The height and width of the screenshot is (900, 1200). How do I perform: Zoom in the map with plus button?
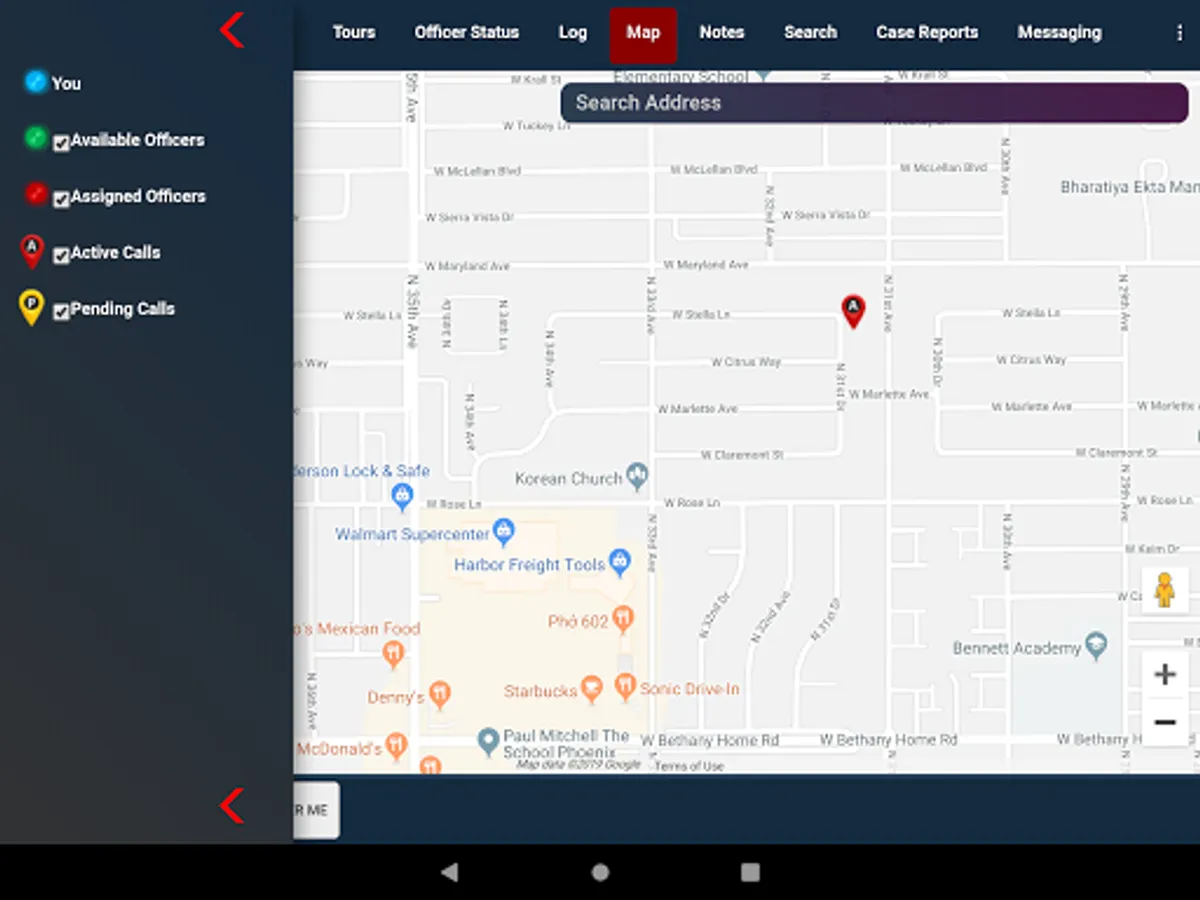coord(1164,675)
